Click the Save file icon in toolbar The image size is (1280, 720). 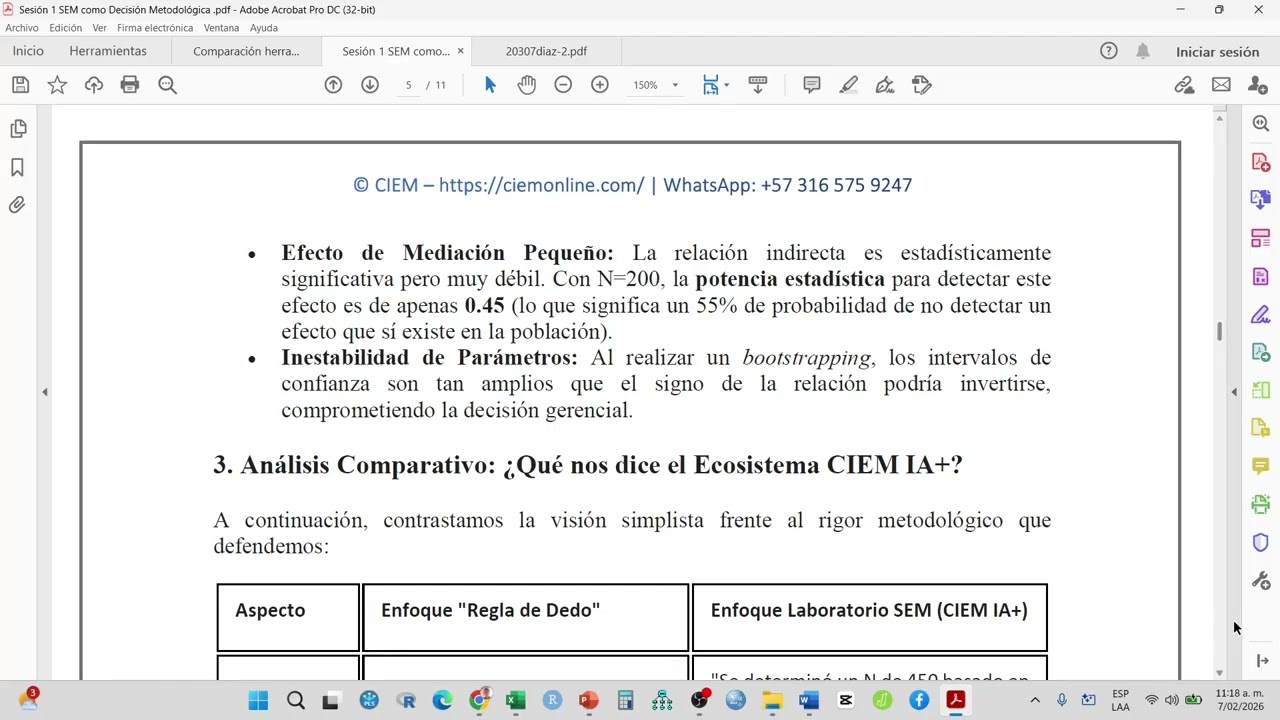[x=20, y=85]
